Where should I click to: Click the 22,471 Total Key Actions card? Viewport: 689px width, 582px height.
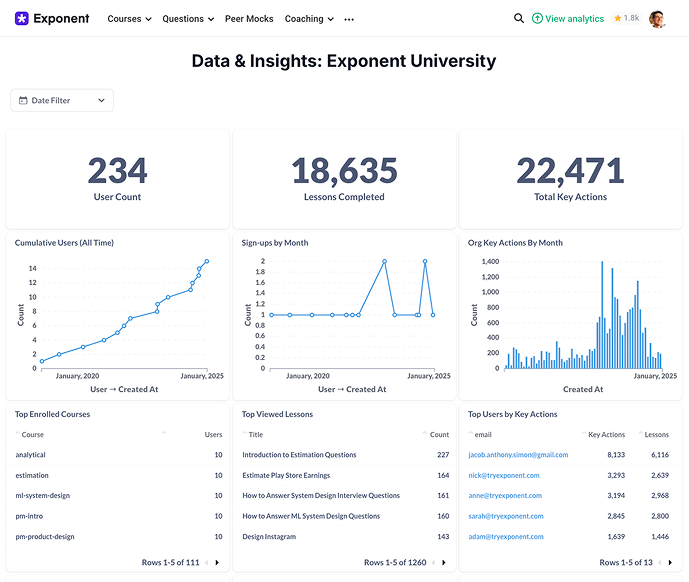pyautogui.click(x=570, y=179)
